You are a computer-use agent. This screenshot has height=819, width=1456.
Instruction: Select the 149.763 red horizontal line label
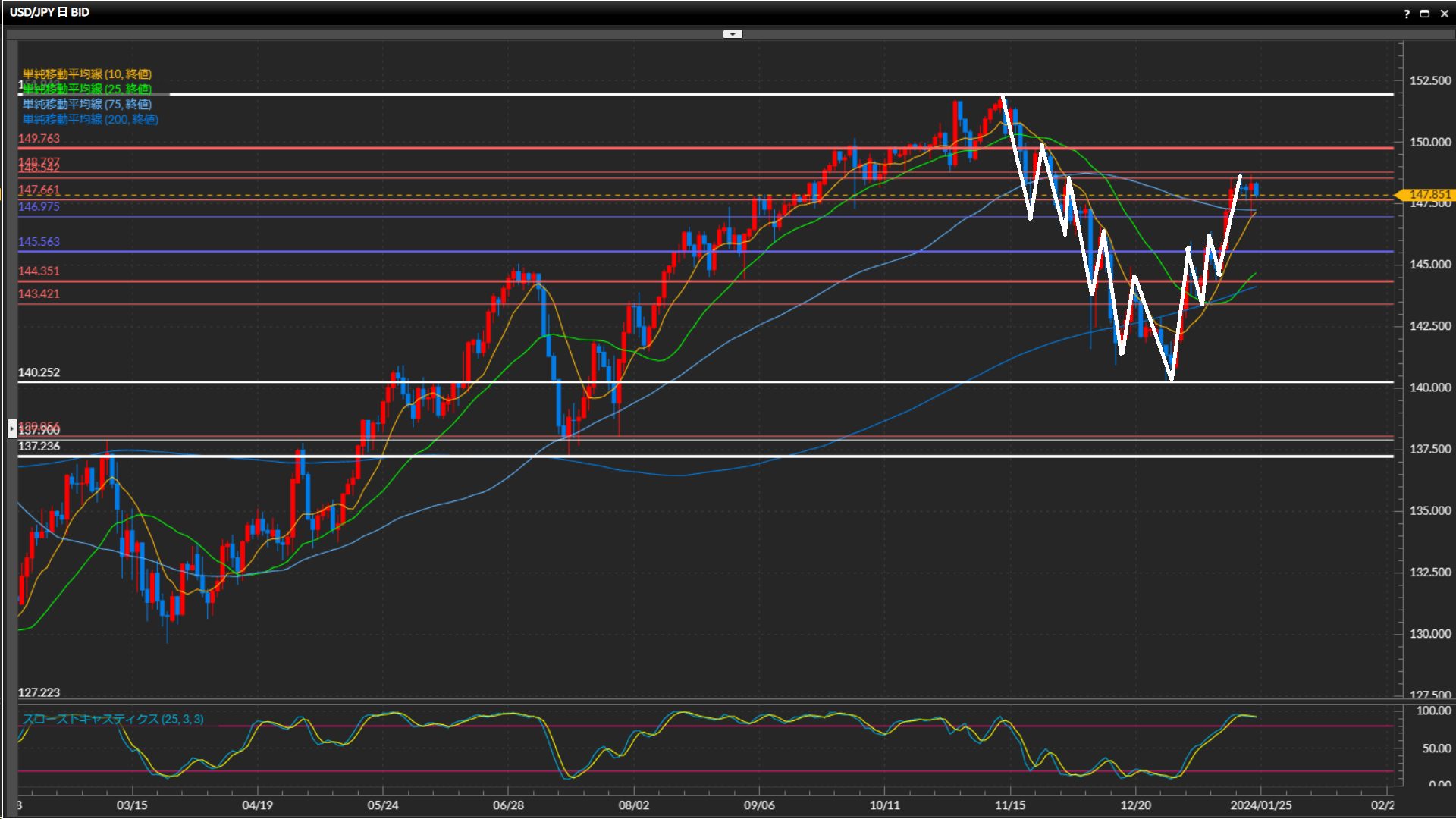[39, 139]
